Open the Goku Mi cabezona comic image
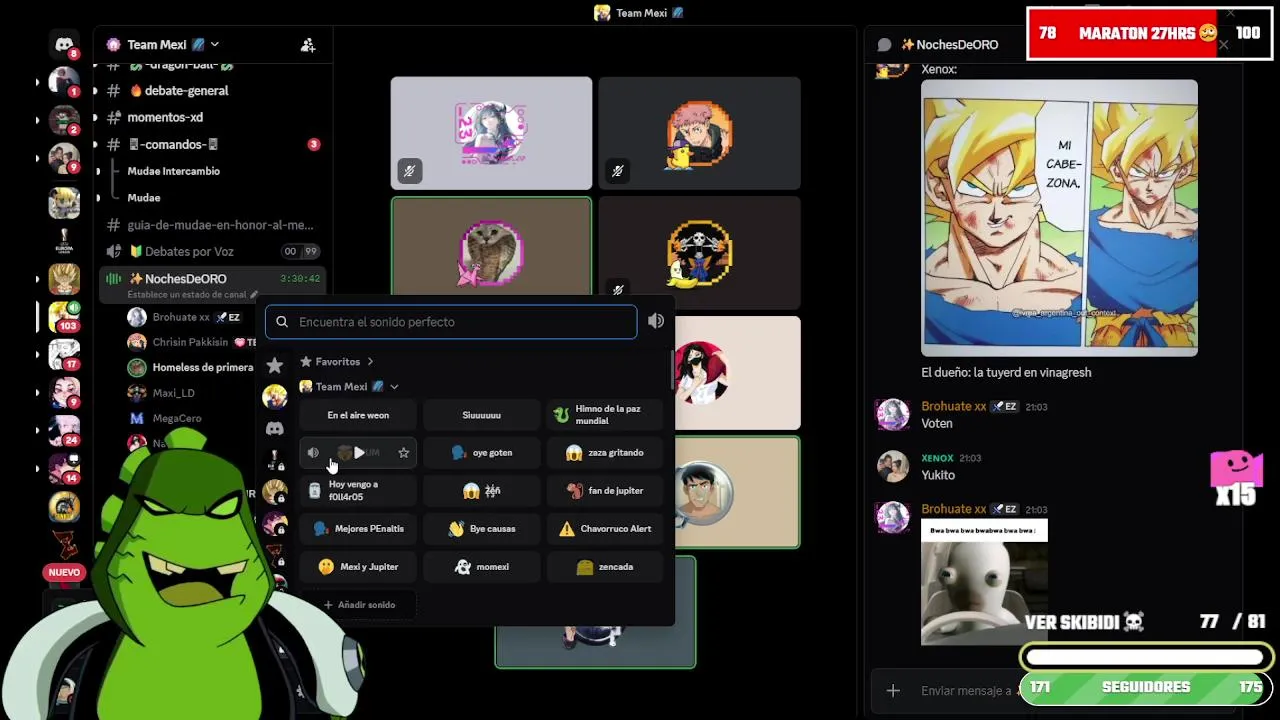The width and height of the screenshot is (1280, 720). click(1059, 218)
